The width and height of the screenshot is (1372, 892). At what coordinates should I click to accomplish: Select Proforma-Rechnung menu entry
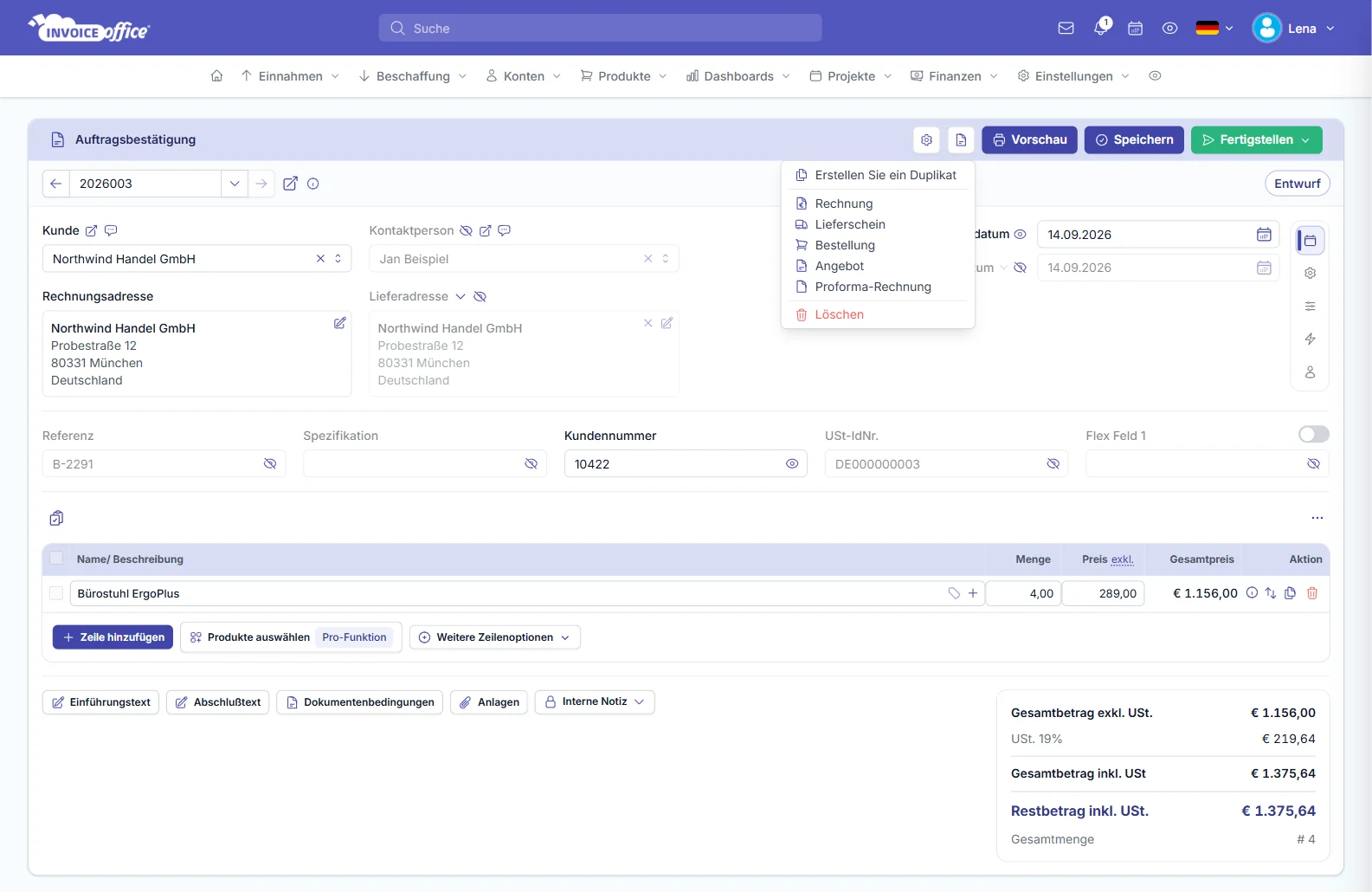click(878, 287)
